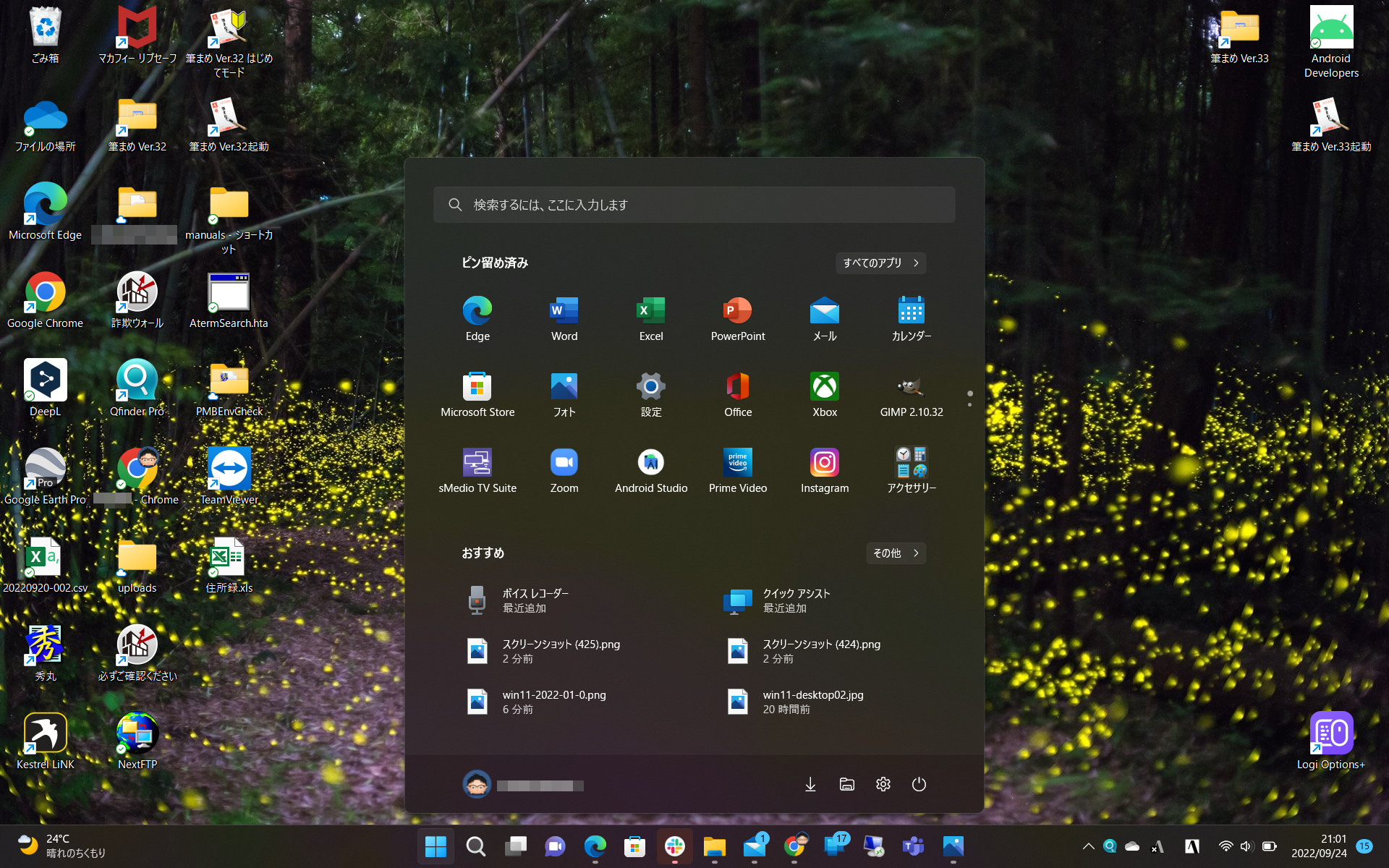Screen dimensions: 1389x868
Task: Expand その他 recommended items
Action: coord(896,553)
